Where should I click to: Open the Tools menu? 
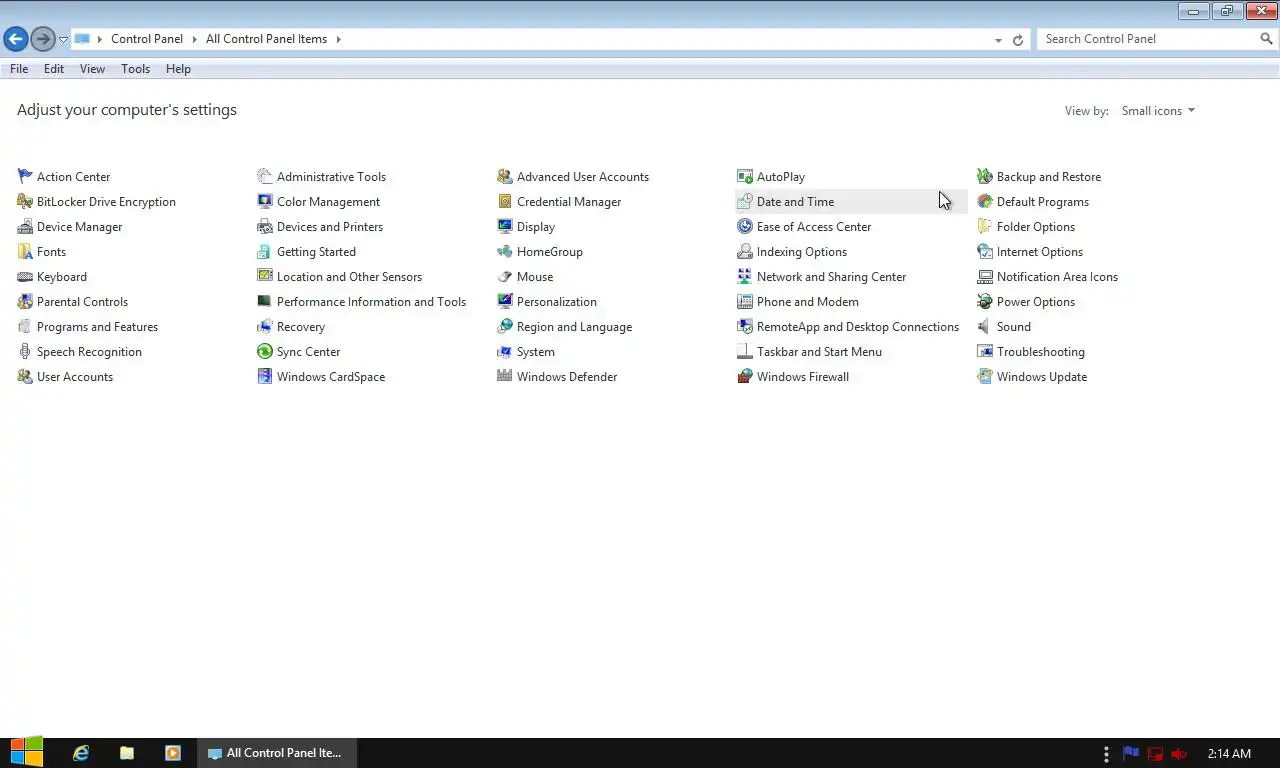[135, 69]
